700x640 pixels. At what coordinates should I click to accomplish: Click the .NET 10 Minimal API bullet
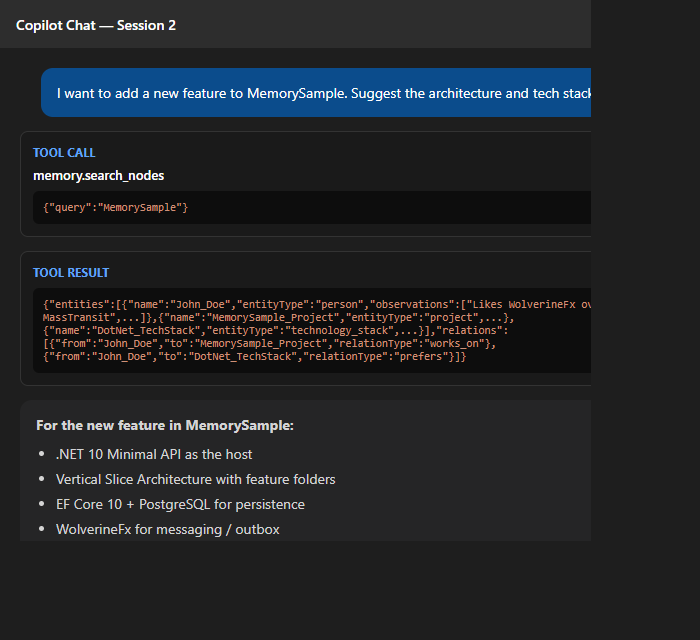pyautogui.click(x=154, y=454)
